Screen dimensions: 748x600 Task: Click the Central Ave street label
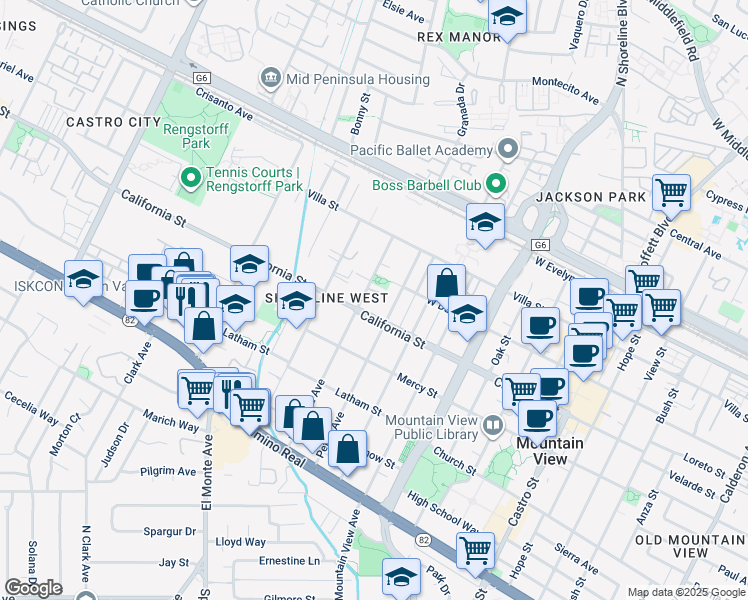(695, 244)
